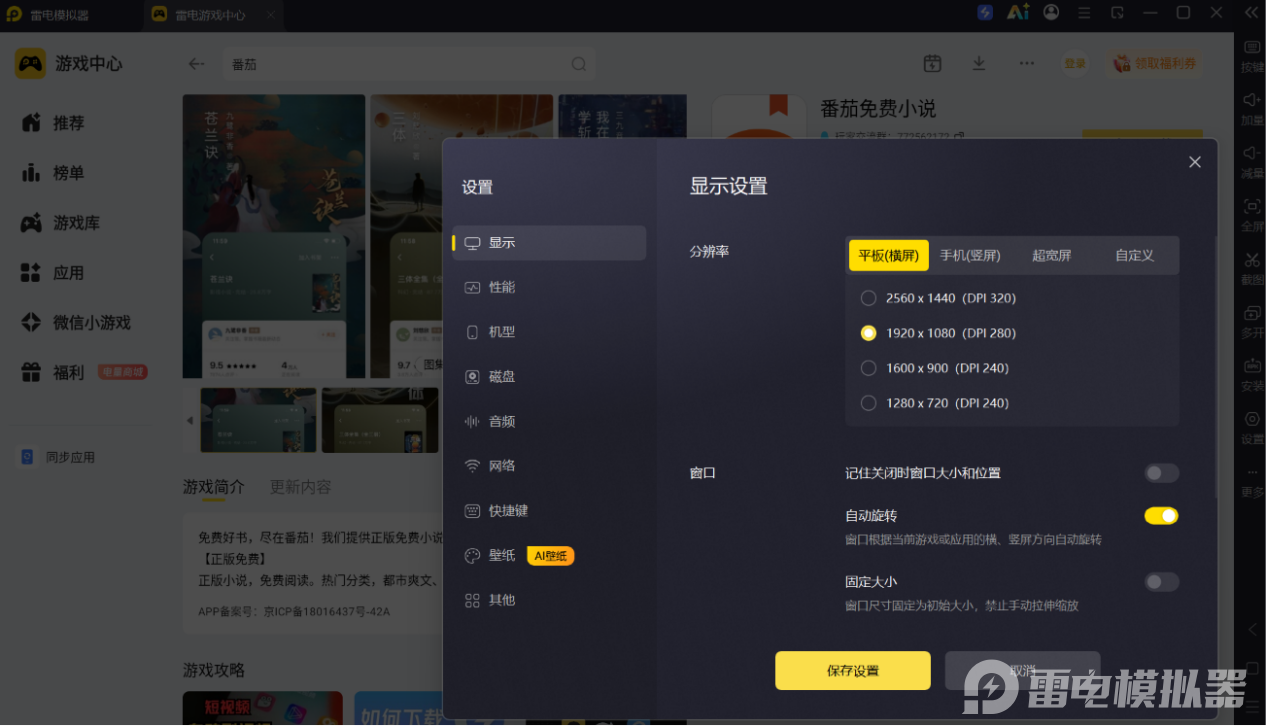The image size is (1266, 726).
Task: Switch to the 游戏简介 tab
Action: point(213,487)
